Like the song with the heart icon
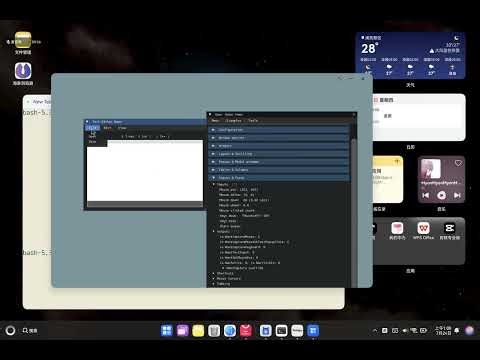 pyautogui.click(x=458, y=163)
